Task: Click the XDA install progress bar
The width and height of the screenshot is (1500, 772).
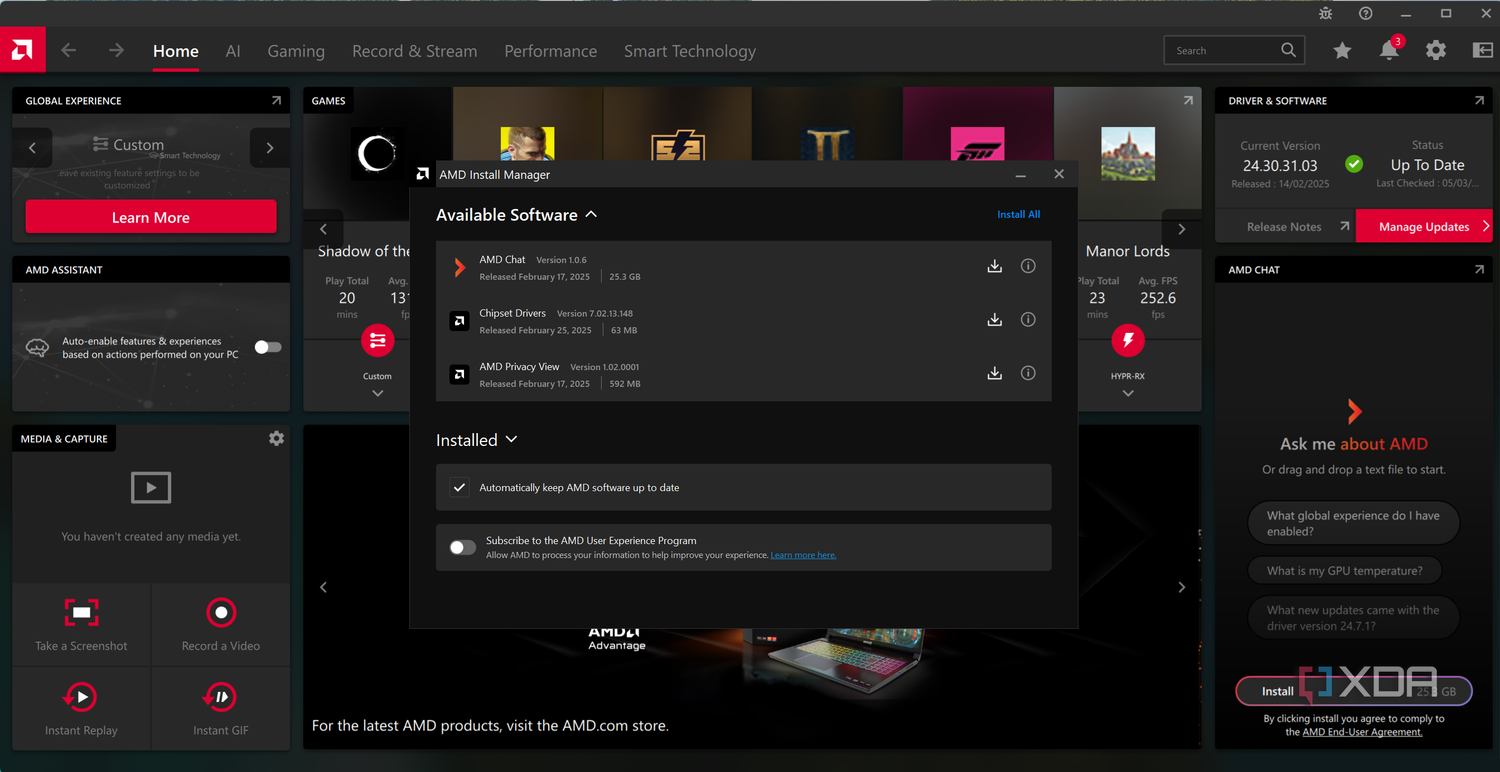Action: pos(1353,691)
